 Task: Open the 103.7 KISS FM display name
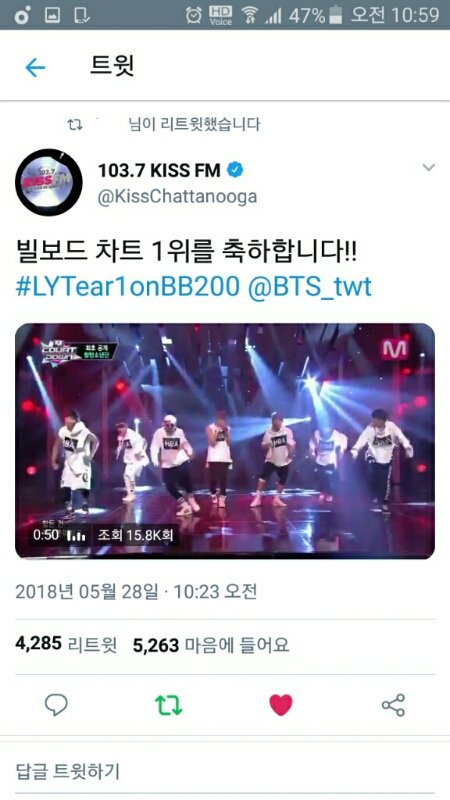tap(159, 170)
